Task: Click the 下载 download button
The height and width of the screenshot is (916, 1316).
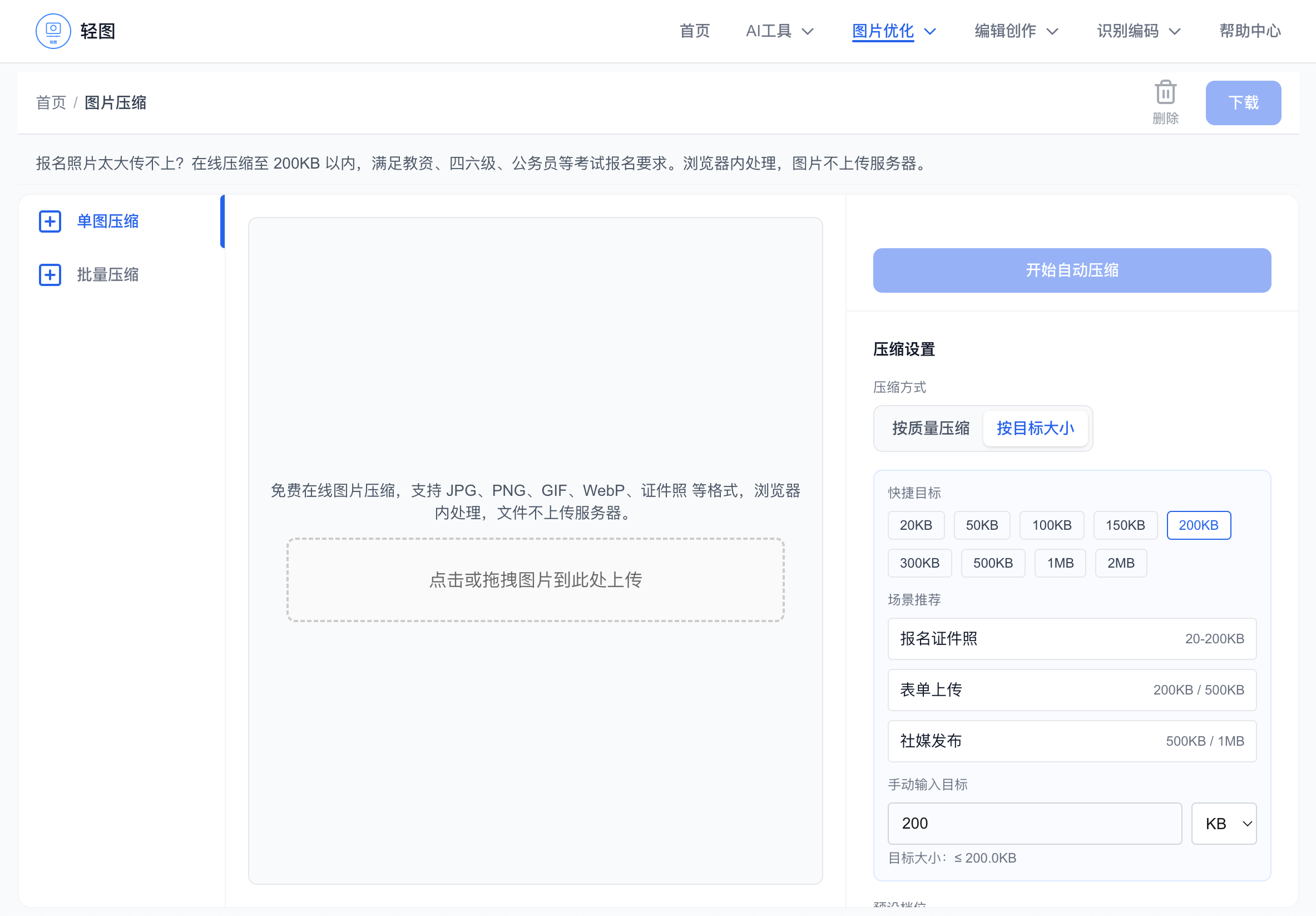Action: 1243,102
